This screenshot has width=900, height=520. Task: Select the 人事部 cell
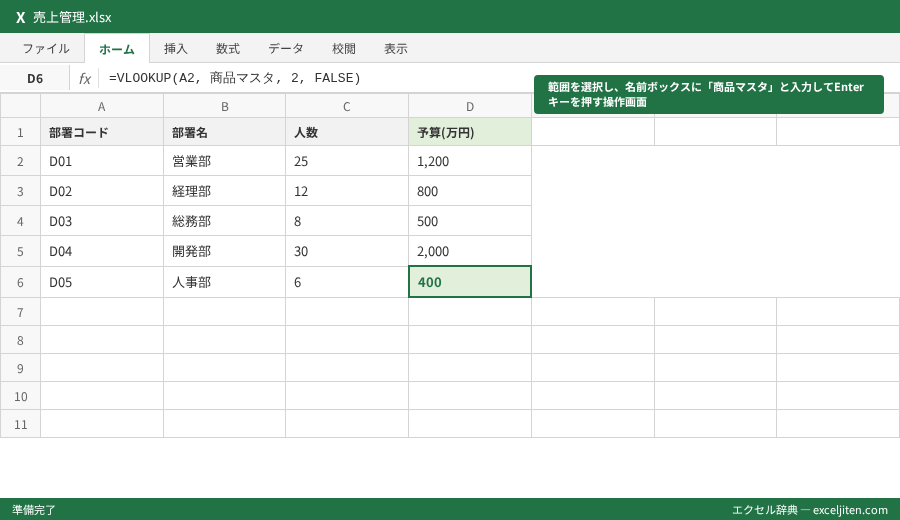(x=224, y=282)
